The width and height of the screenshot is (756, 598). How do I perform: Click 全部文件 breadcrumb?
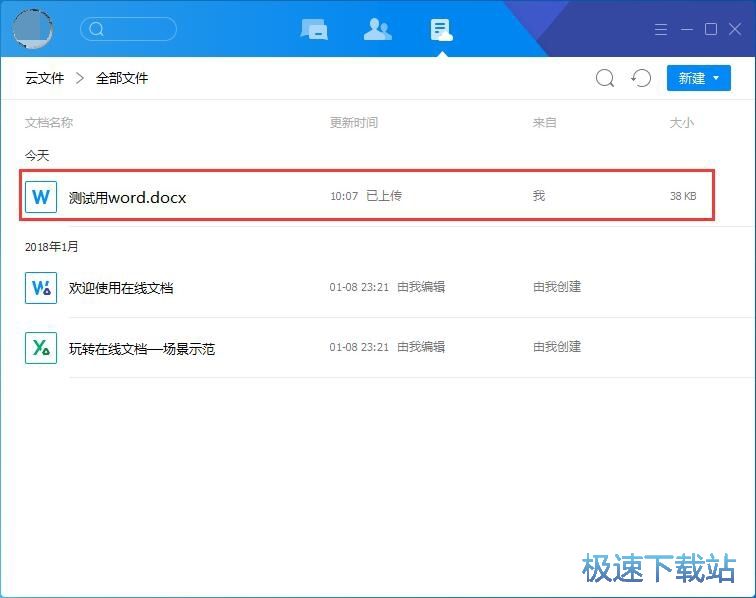pos(122,78)
